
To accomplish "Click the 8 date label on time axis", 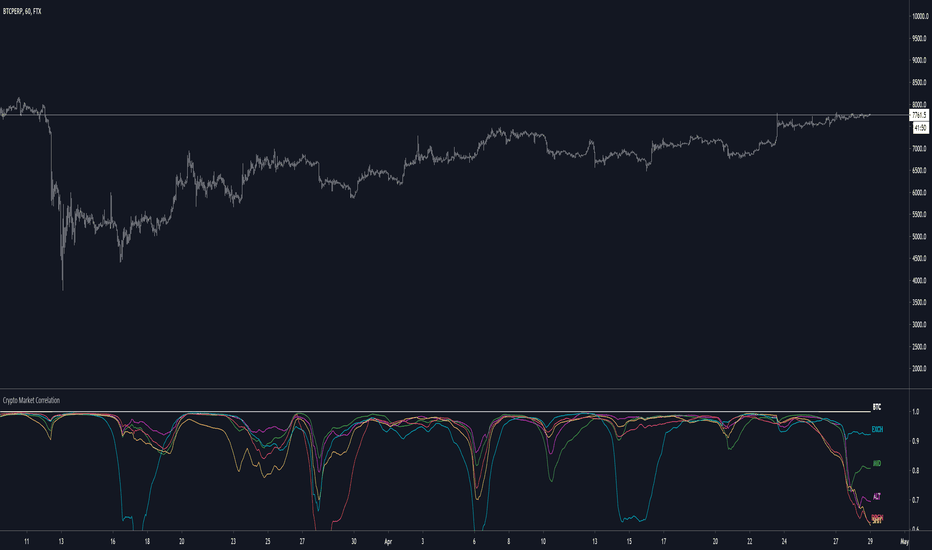I will click(x=508, y=542).
